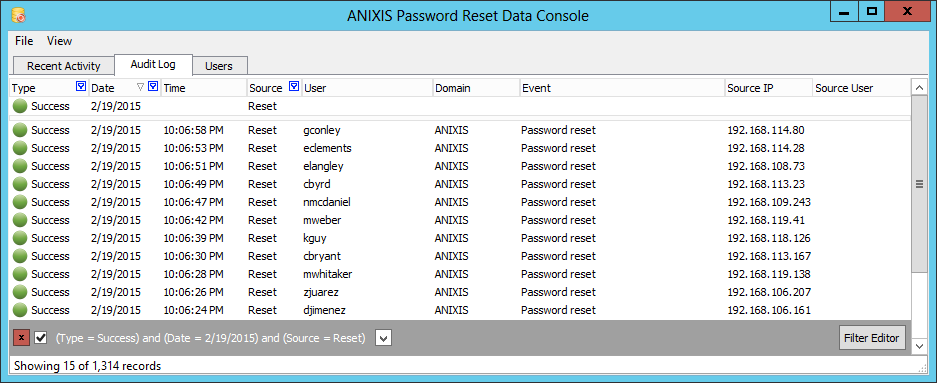Screen dimensions: 937x383
Task: Click IP address 192.168.106.161
Action: [769, 310]
